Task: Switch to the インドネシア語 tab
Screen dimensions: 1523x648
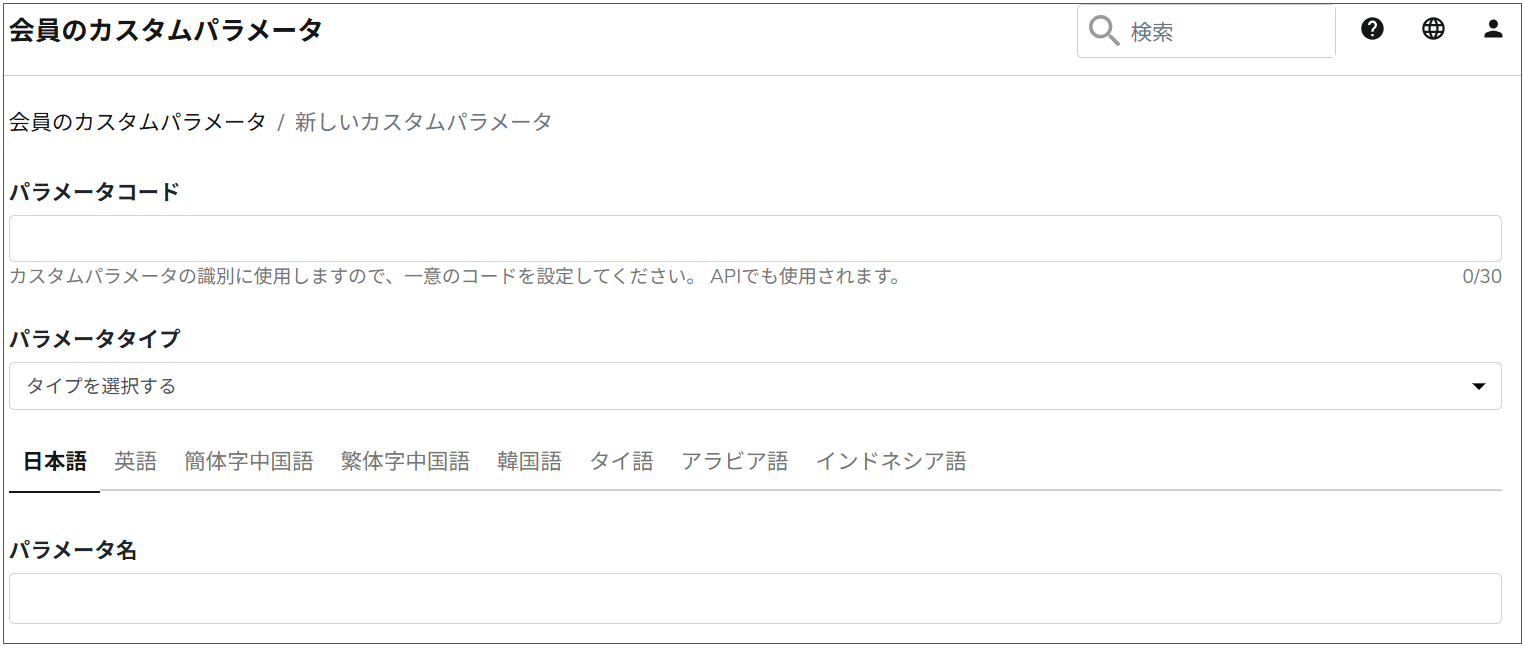Action: click(891, 461)
